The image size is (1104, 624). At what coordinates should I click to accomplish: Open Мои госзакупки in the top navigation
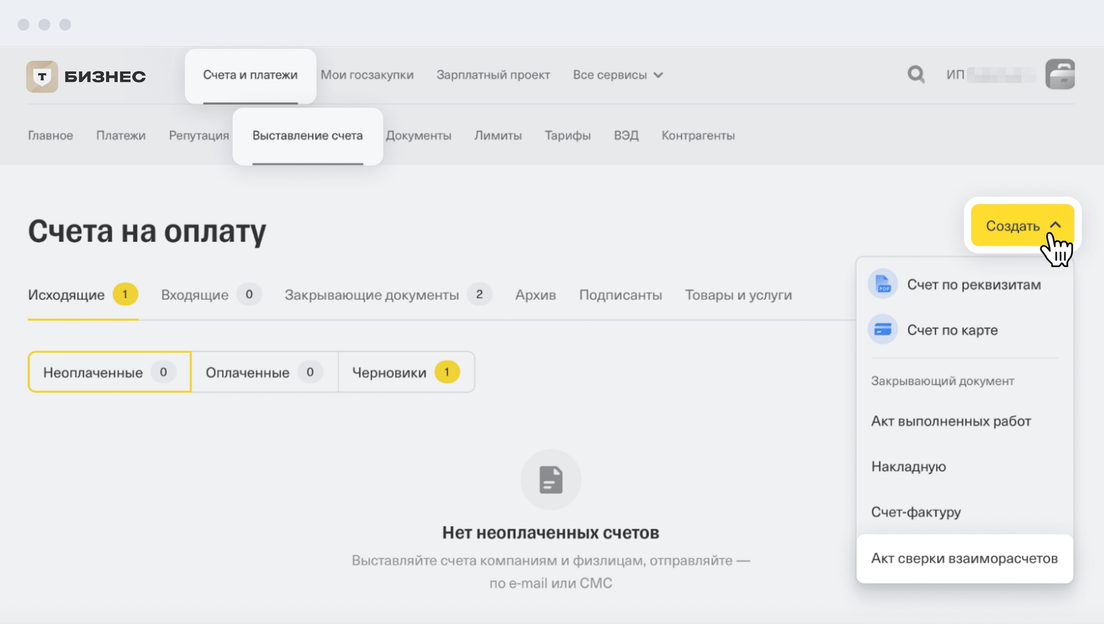(367, 75)
